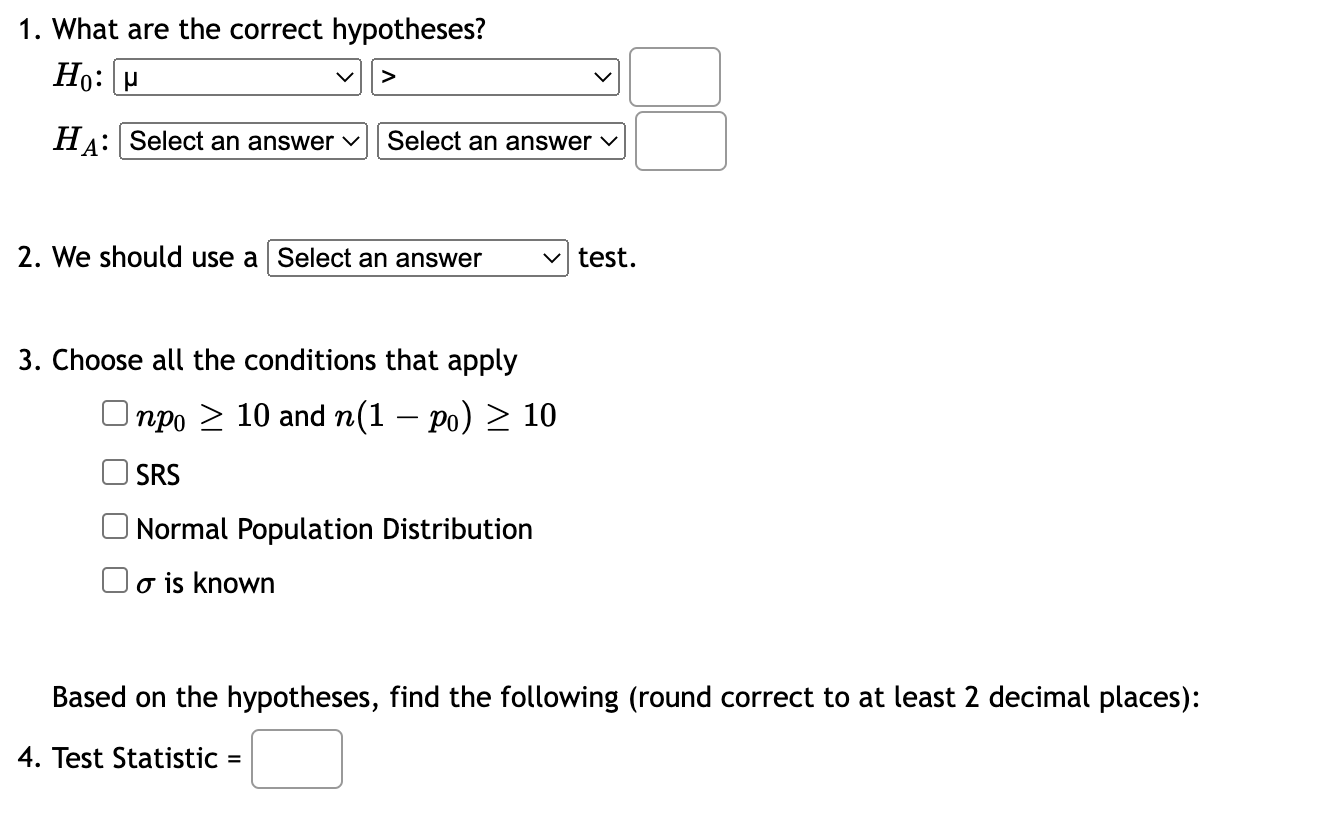Viewport: 1330px width, 814px height.
Task: Open the comparison operator dropdown showing >
Action: tap(494, 76)
